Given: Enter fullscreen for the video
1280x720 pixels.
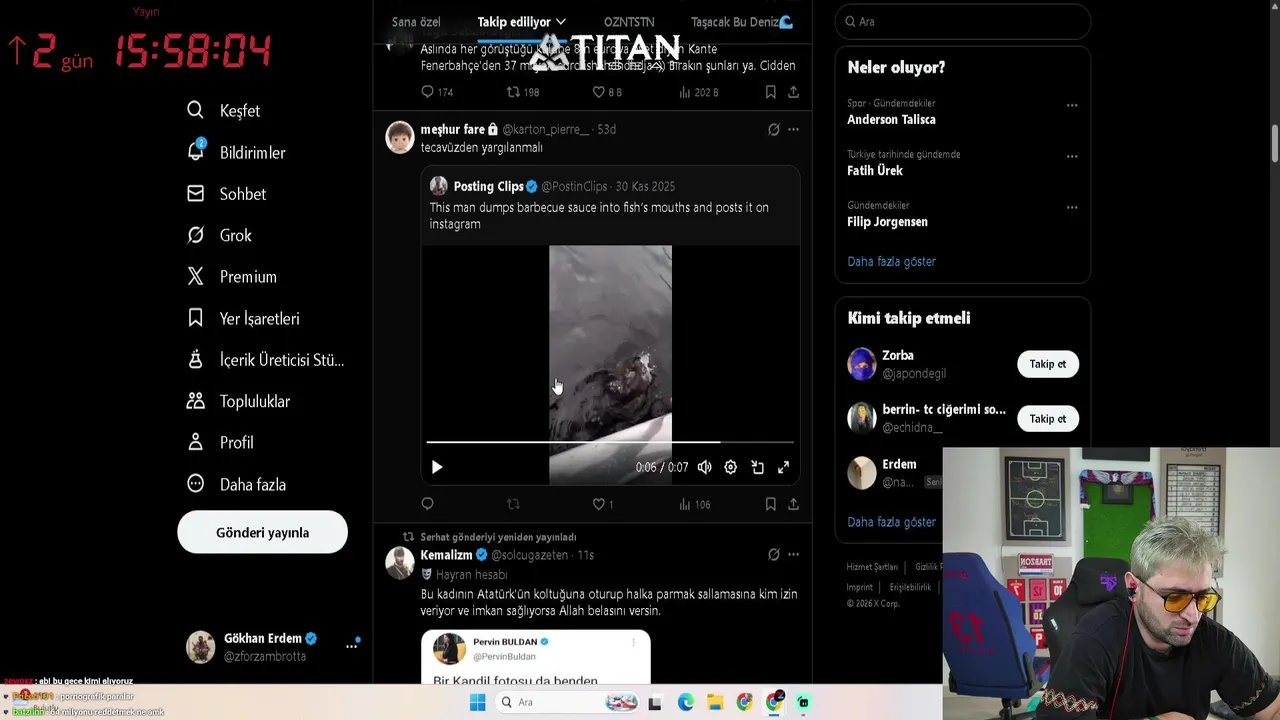Looking at the screenshot, I should (x=783, y=467).
